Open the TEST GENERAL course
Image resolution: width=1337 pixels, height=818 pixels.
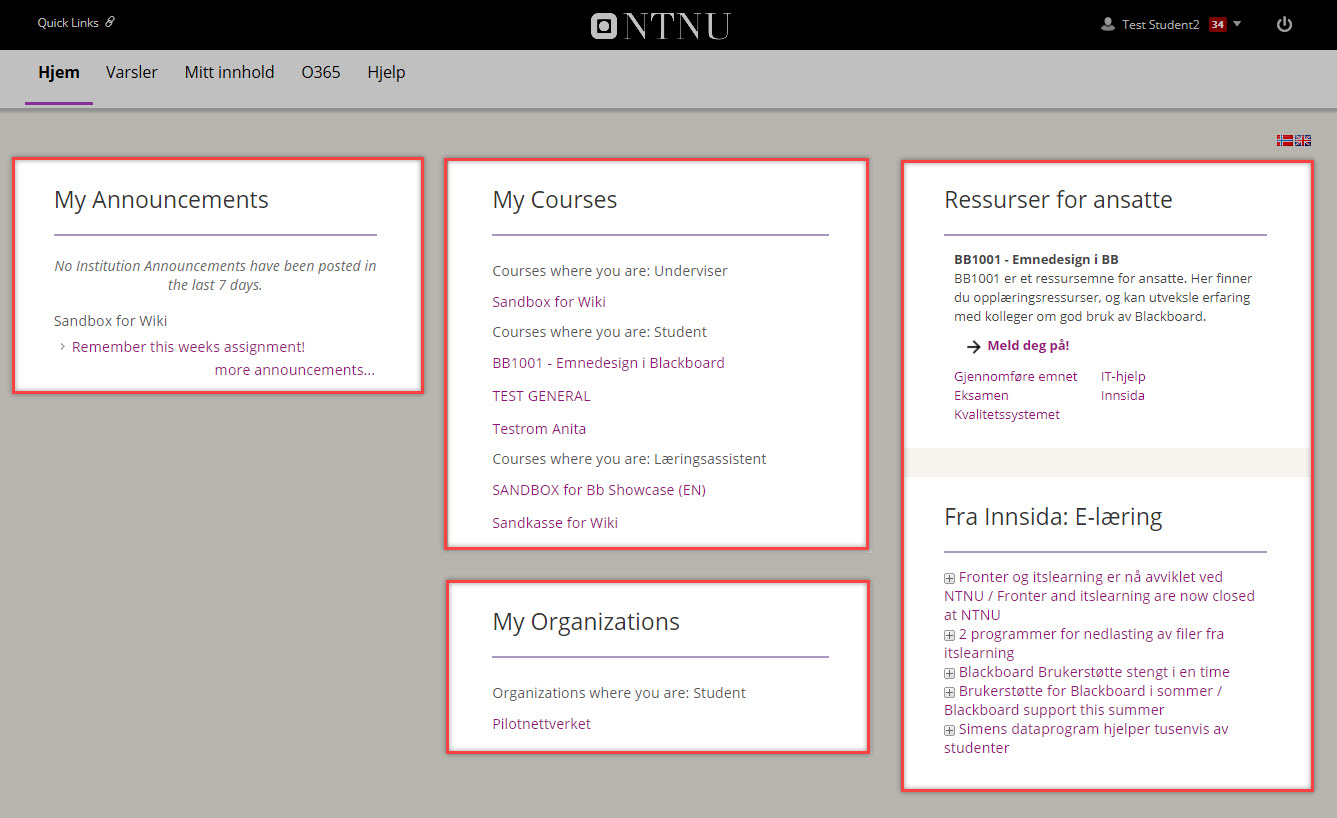coord(541,396)
